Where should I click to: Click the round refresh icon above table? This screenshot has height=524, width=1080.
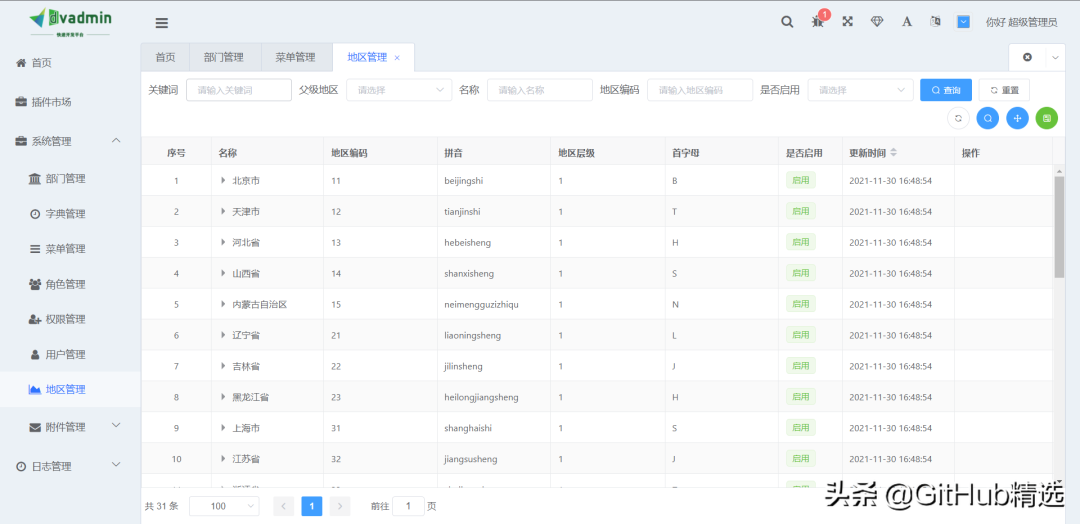(958, 118)
